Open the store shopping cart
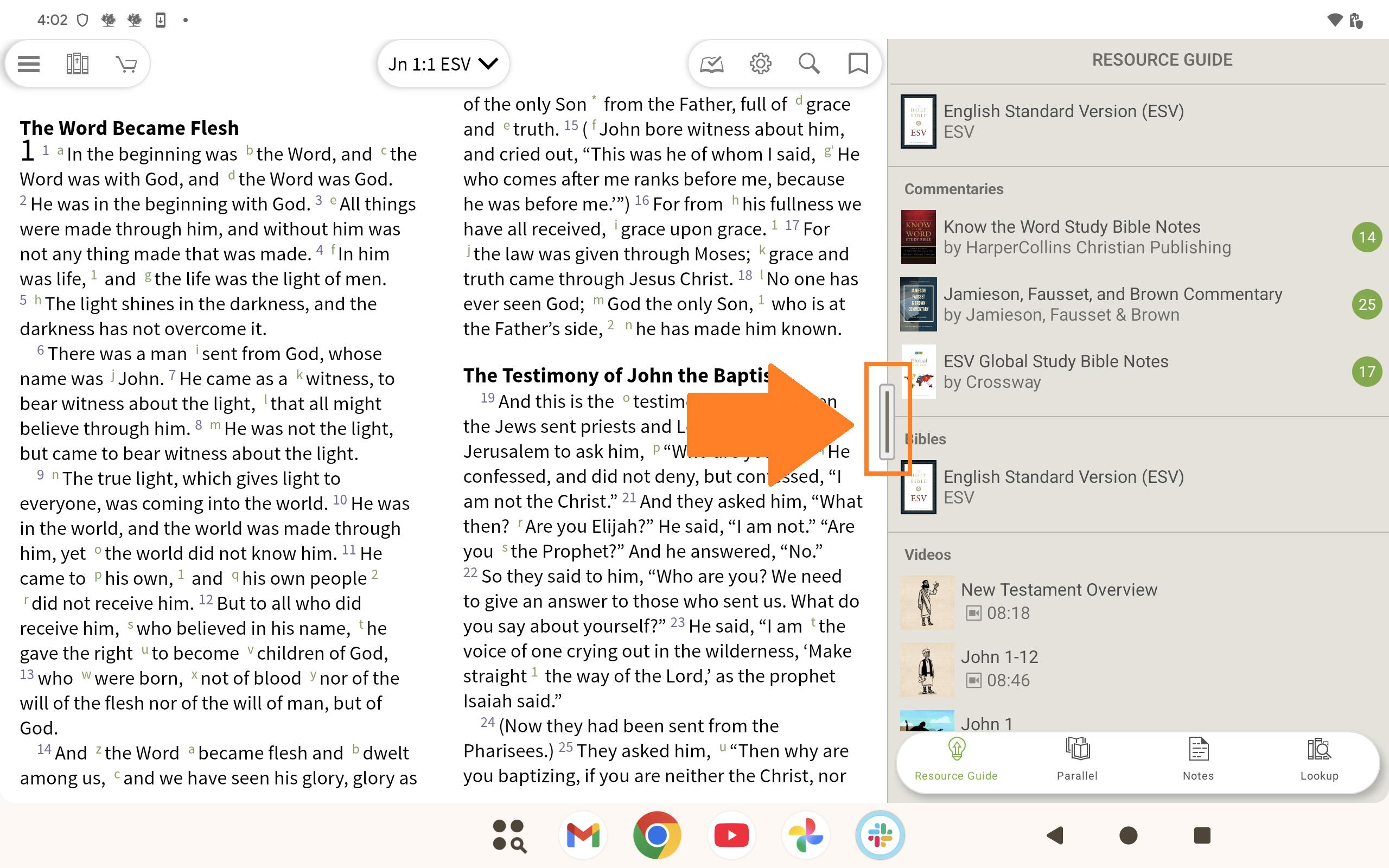 tap(126, 63)
